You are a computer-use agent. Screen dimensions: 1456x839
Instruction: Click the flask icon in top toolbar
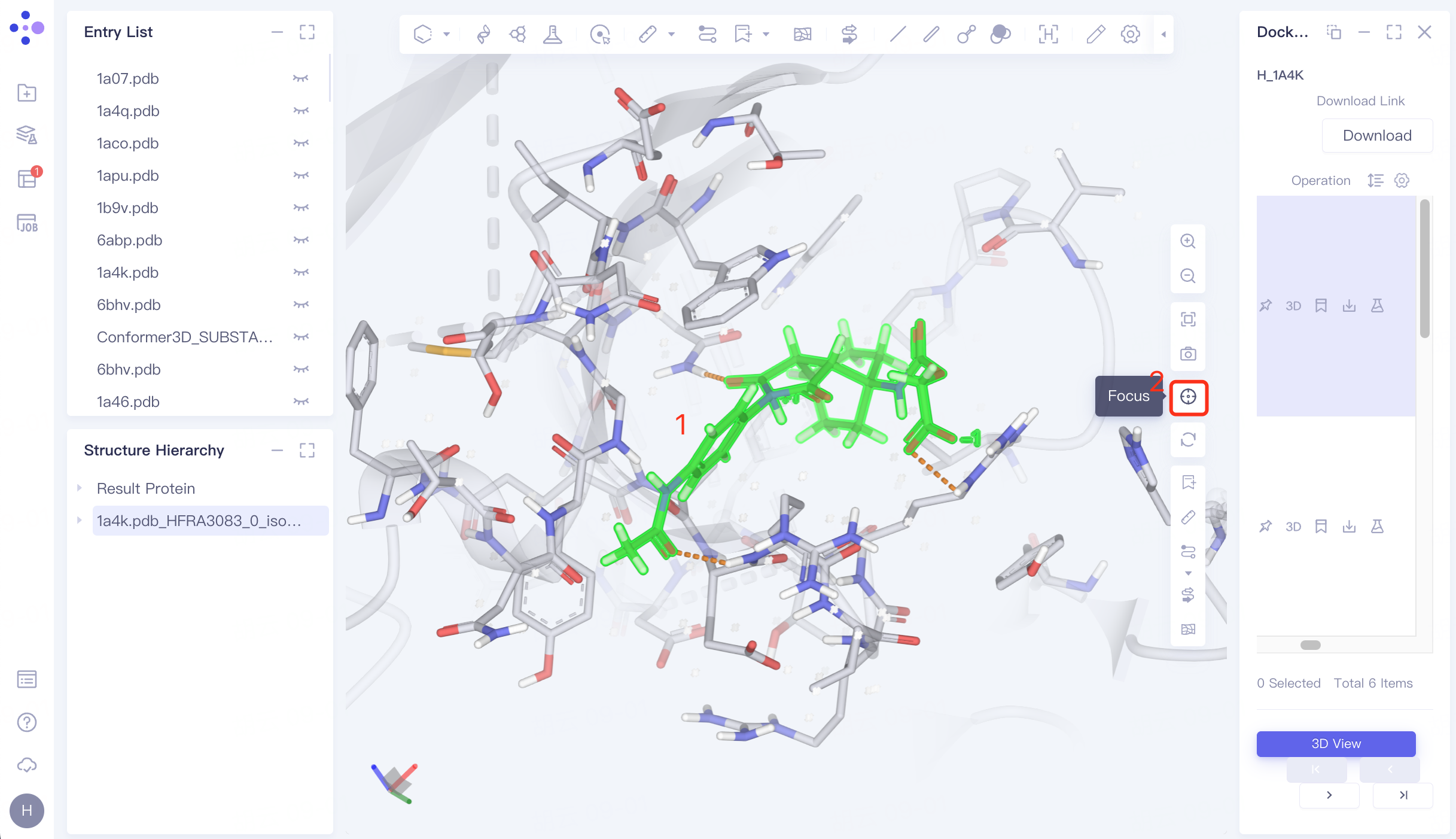click(552, 34)
